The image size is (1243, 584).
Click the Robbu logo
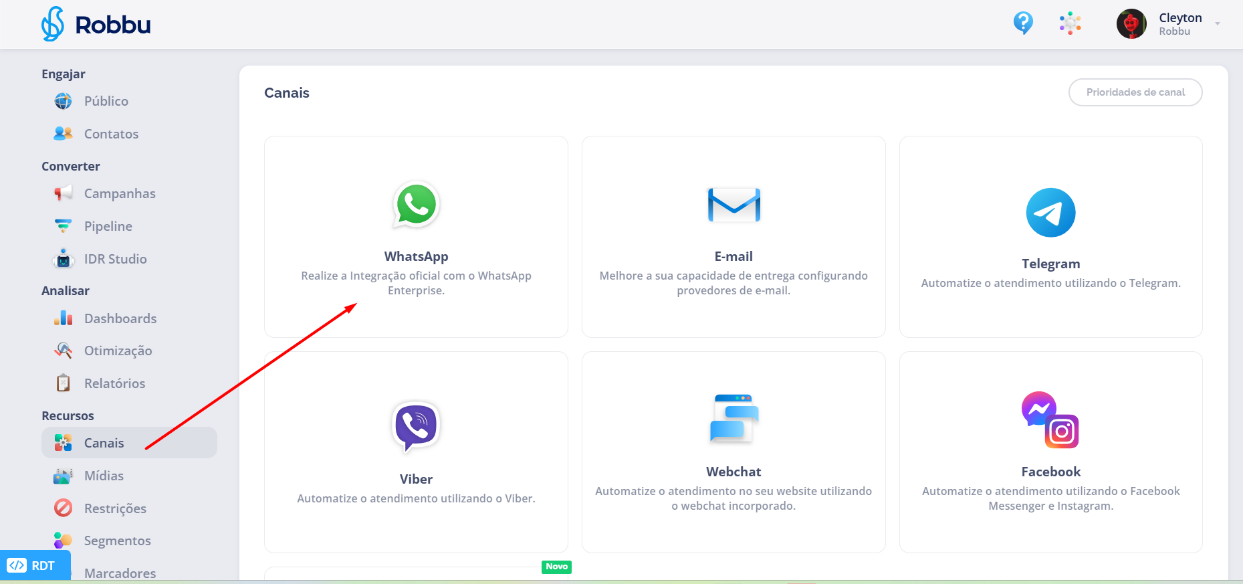(96, 24)
